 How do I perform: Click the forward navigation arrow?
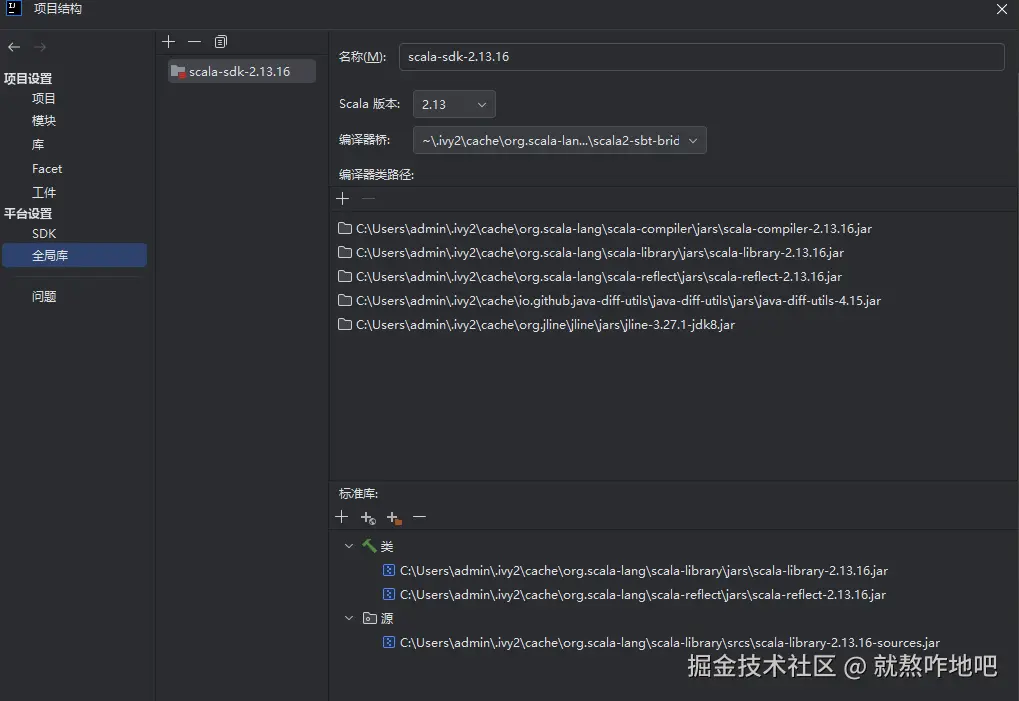(x=39, y=46)
